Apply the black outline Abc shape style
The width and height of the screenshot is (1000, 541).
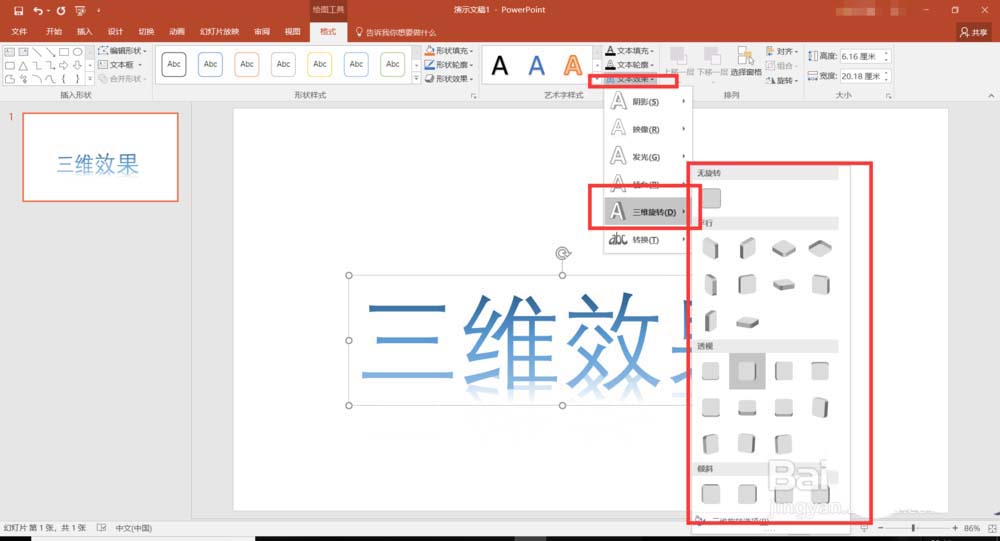[x=174, y=64]
